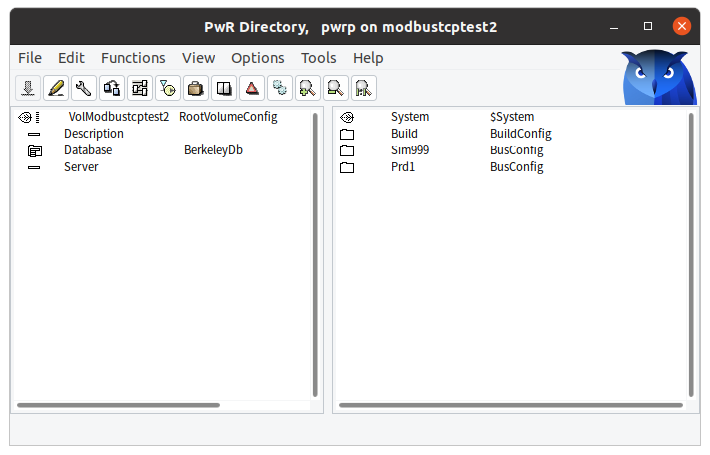Open the Tools menu

tap(319, 58)
